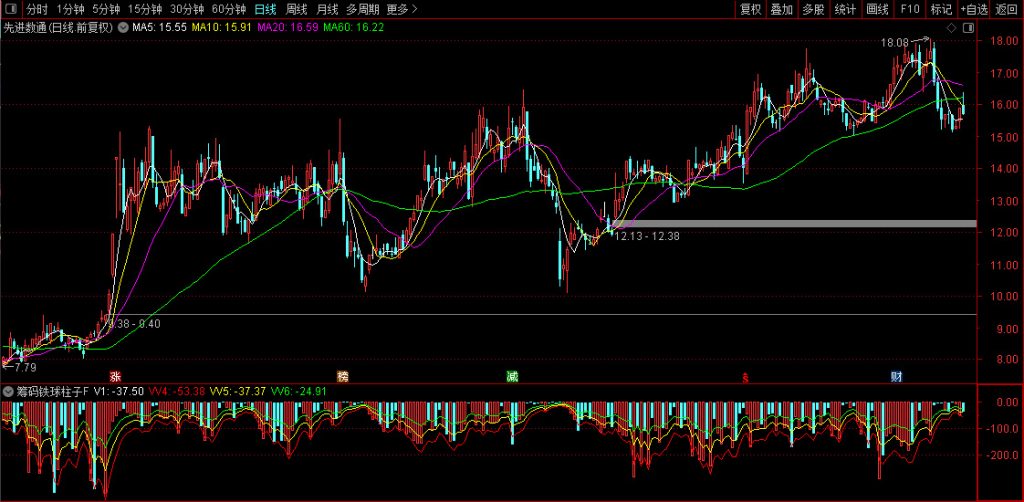Screen dimensions: 1024x502
Task: Click the 返回 back button
Action: click(1006, 9)
